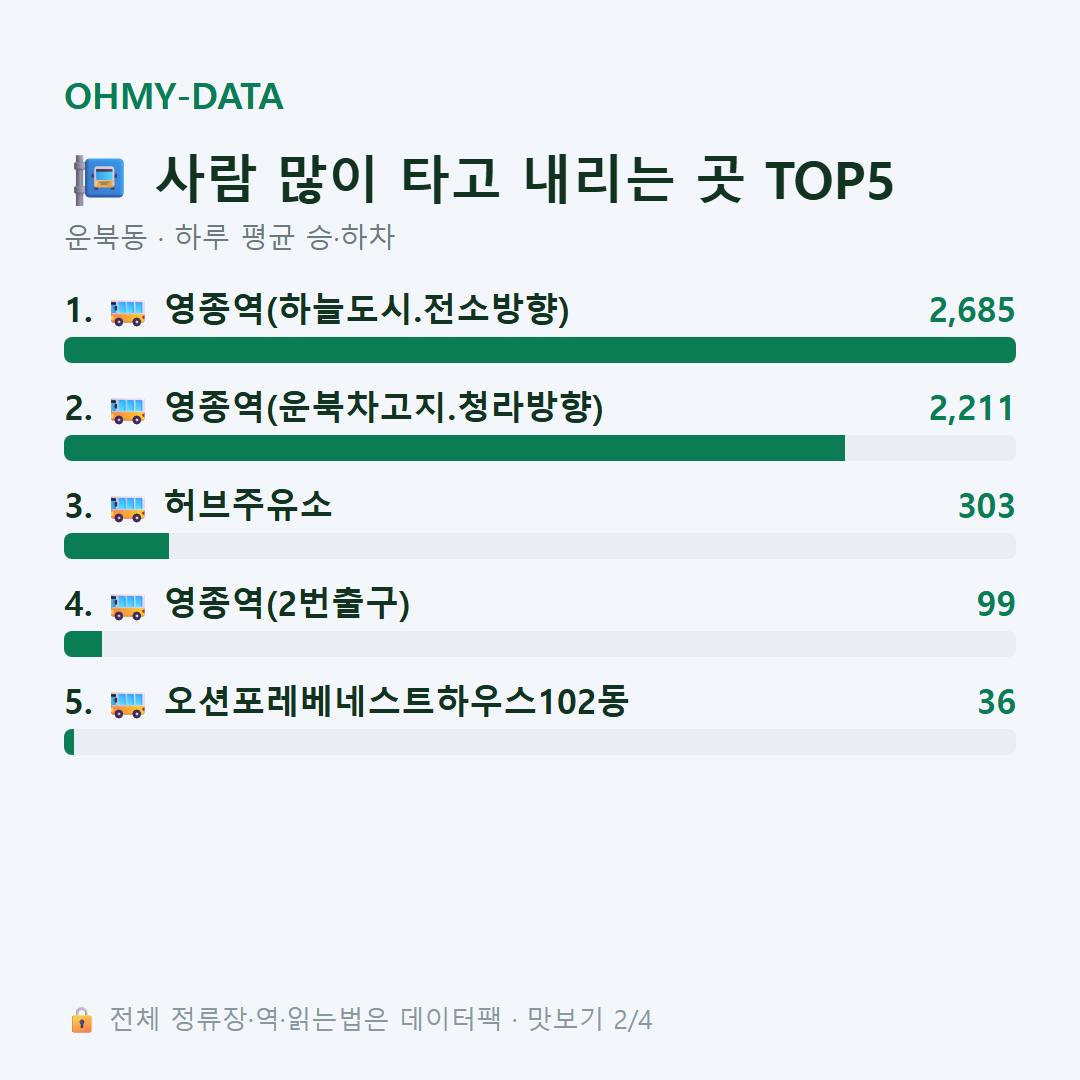This screenshot has width=1080, height=1080.
Task: Click the 99 count progress bar
Action: pyautogui.click(x=540, y=643)
